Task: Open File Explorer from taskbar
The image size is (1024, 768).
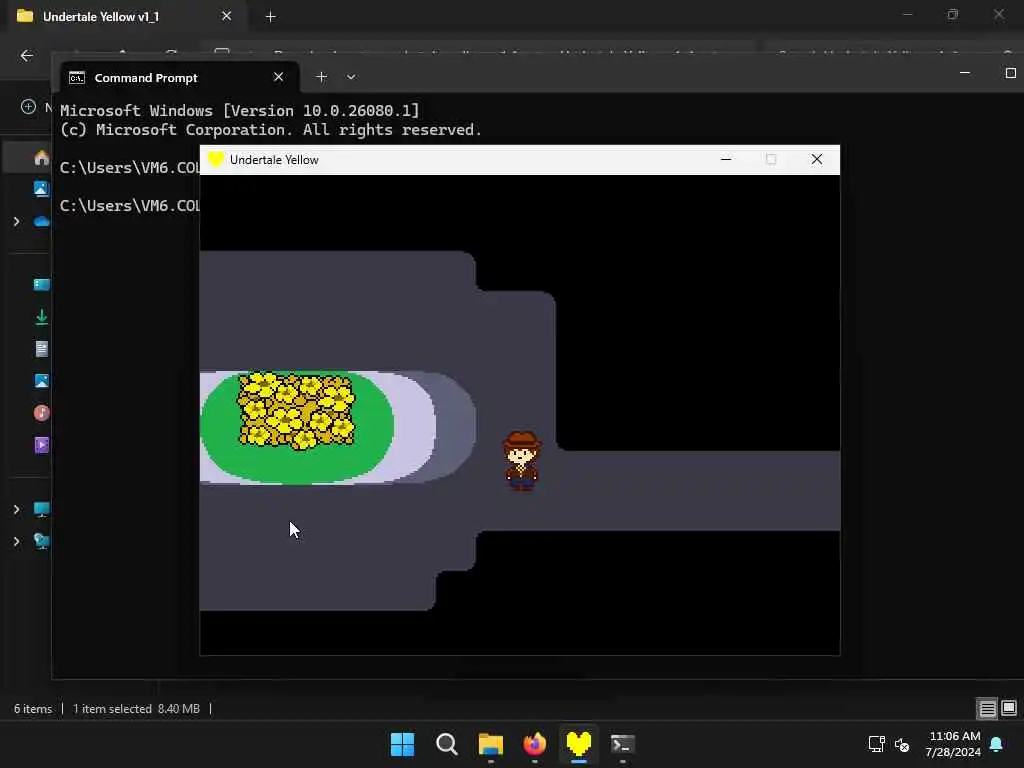Action: click(490, 744)
